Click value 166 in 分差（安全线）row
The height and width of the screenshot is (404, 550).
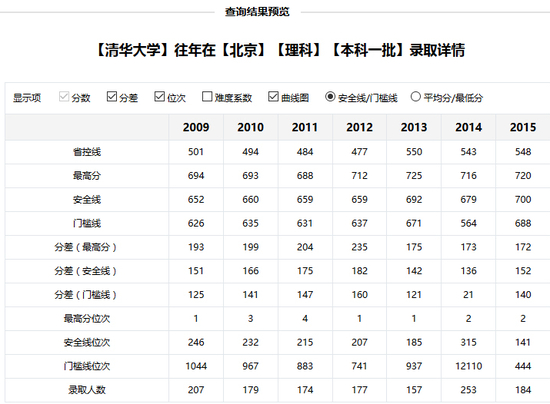250,271
